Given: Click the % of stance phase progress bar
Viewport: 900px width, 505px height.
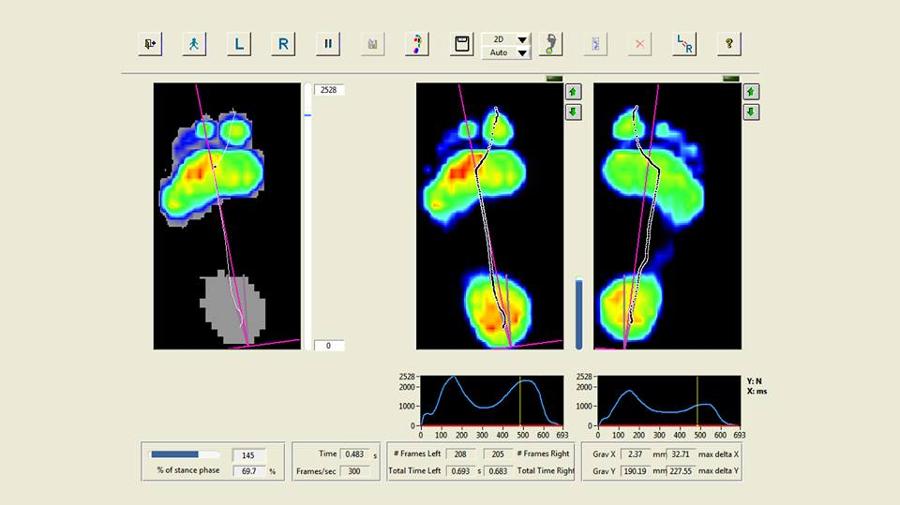Looking at the screenshot, I should (x=185, y=454).
